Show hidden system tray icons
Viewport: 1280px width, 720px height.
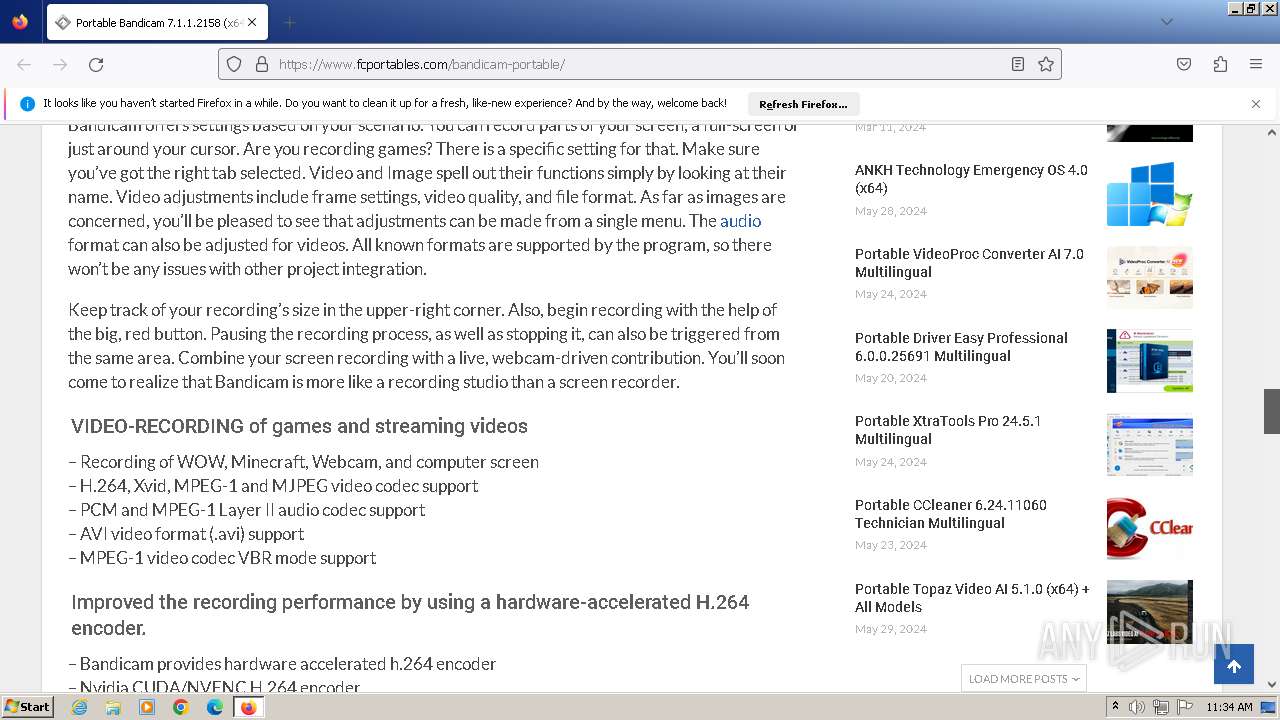[x=1116, y=707]
